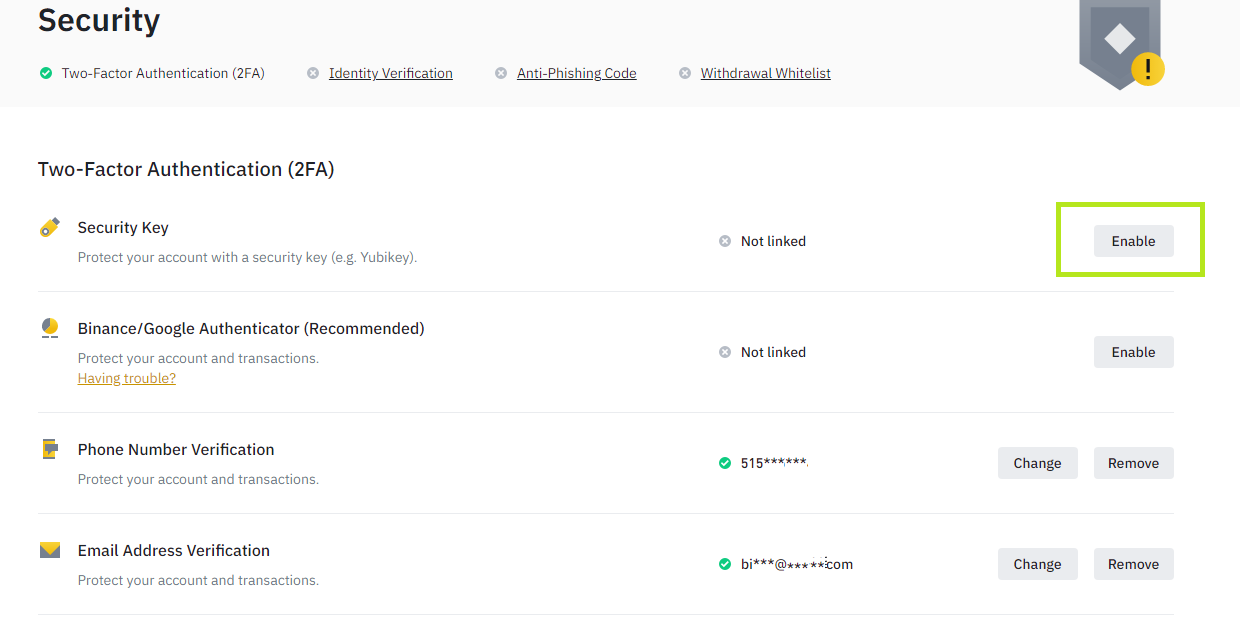
Task: Open the "Having trouble?" help link
Action: pyautogui.click(x=127, y=378)
